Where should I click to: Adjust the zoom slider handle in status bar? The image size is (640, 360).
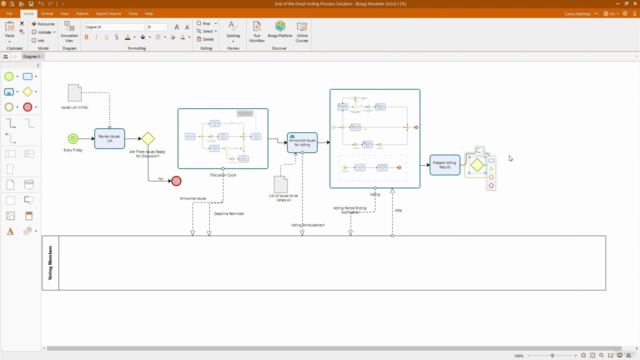coord(552,356)
